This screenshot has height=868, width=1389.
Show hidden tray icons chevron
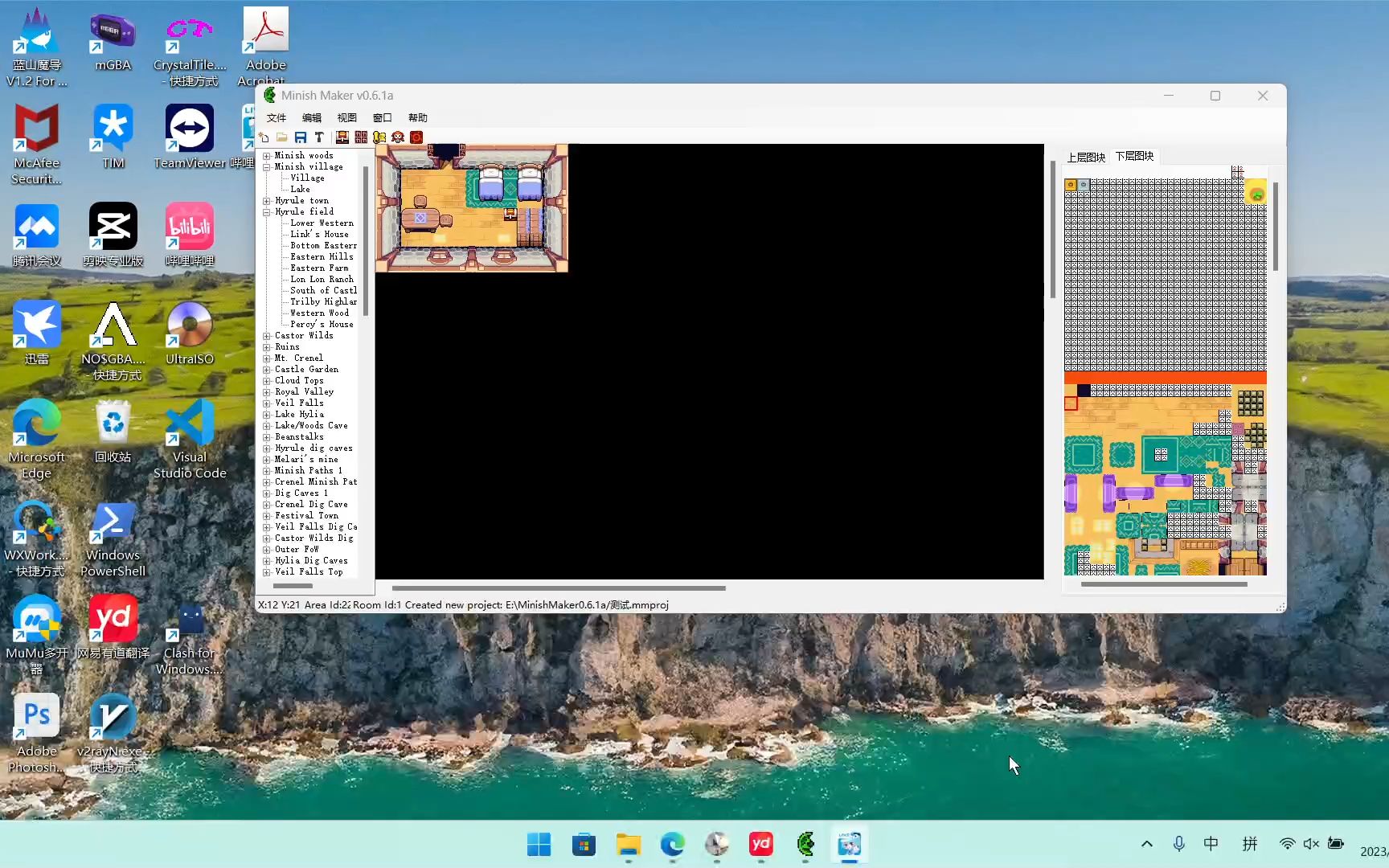[x=1147, y=843]
